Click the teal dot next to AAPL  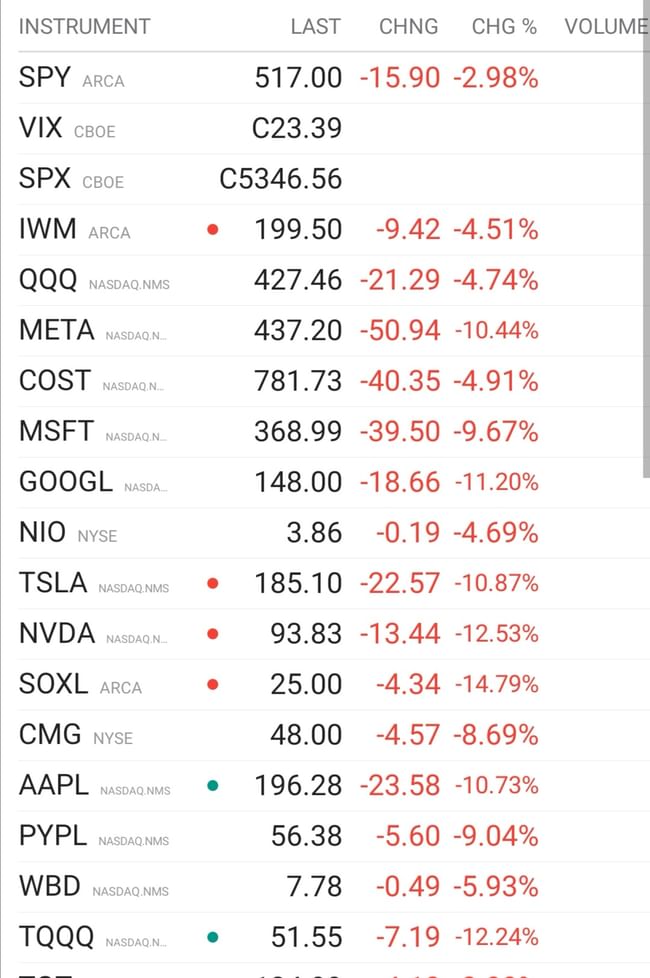212,786
